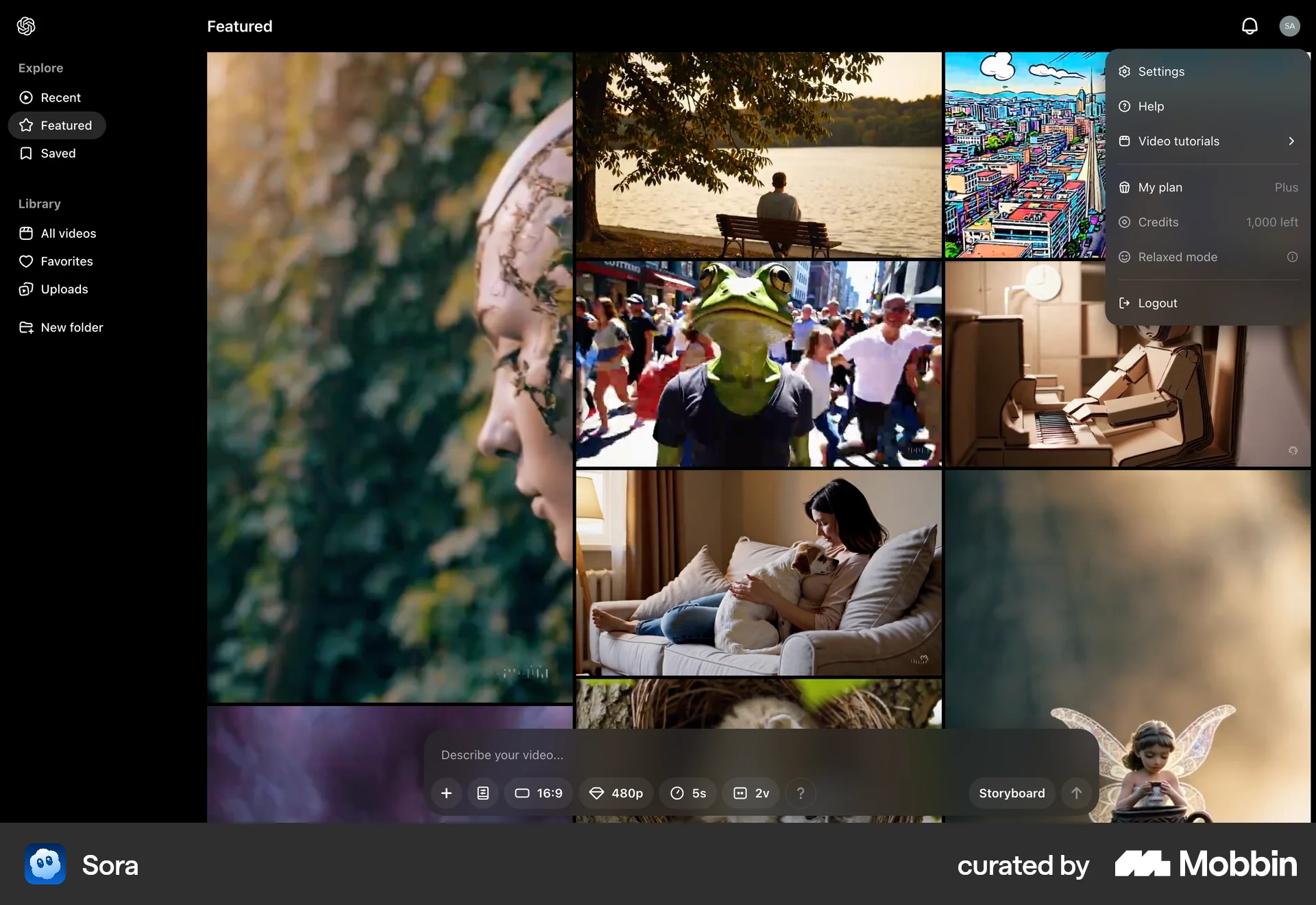Image resolution: width=1316 pixels, height=905 pixels.
Task: Open the notifications bell
Action: pos(1250,26)
